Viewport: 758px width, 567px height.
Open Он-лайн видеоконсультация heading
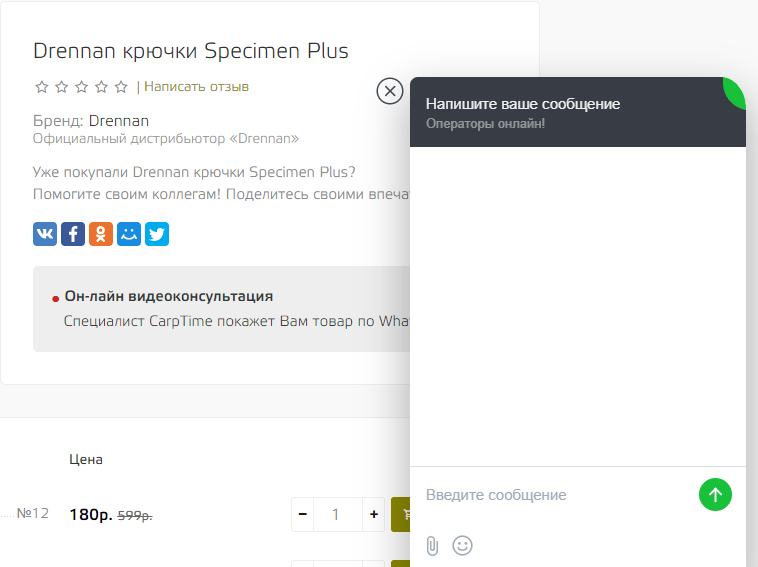[169, 296]
